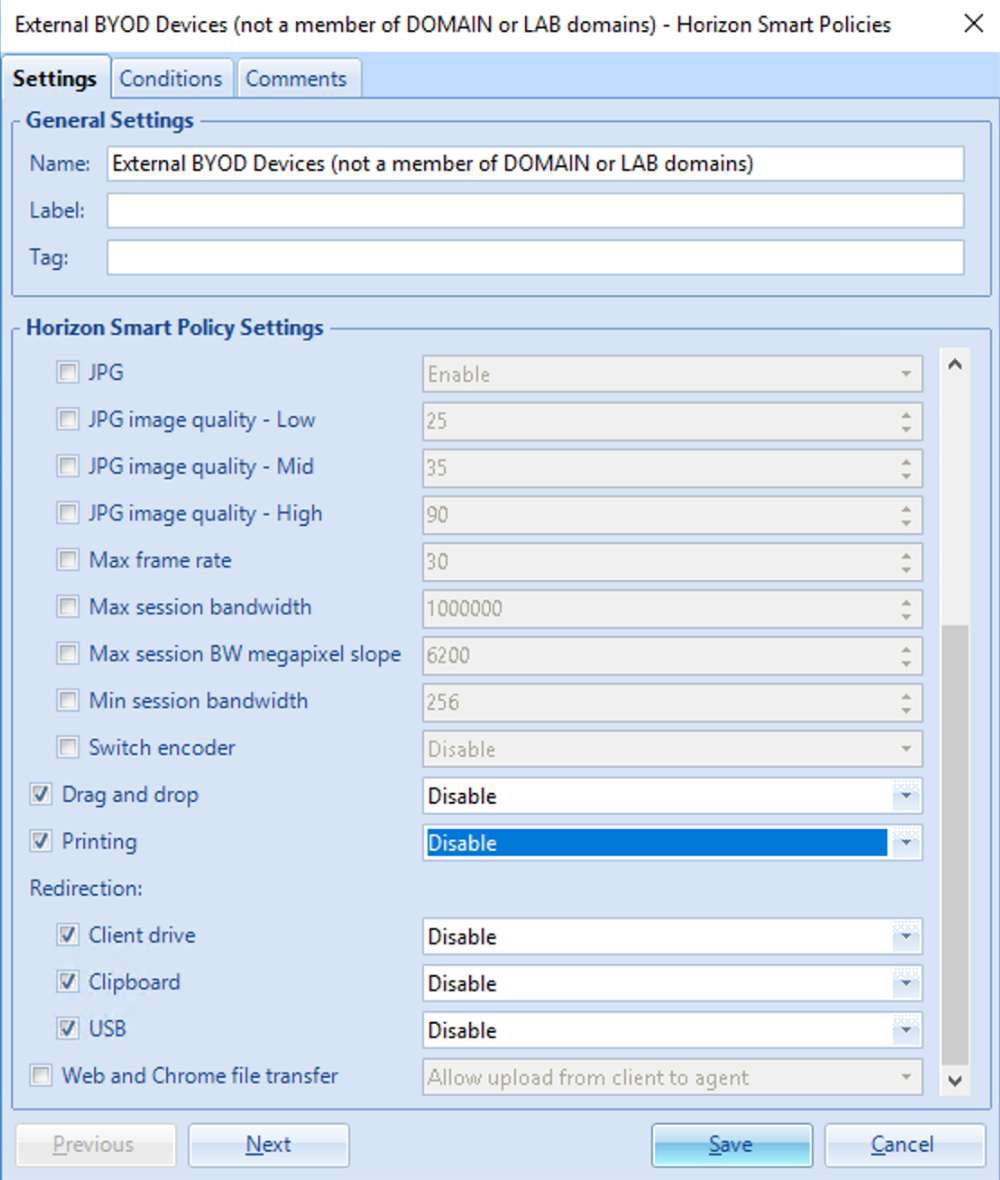Open the Clipboard redirection dropdown

pyautogui.click(x=906, y=984)
